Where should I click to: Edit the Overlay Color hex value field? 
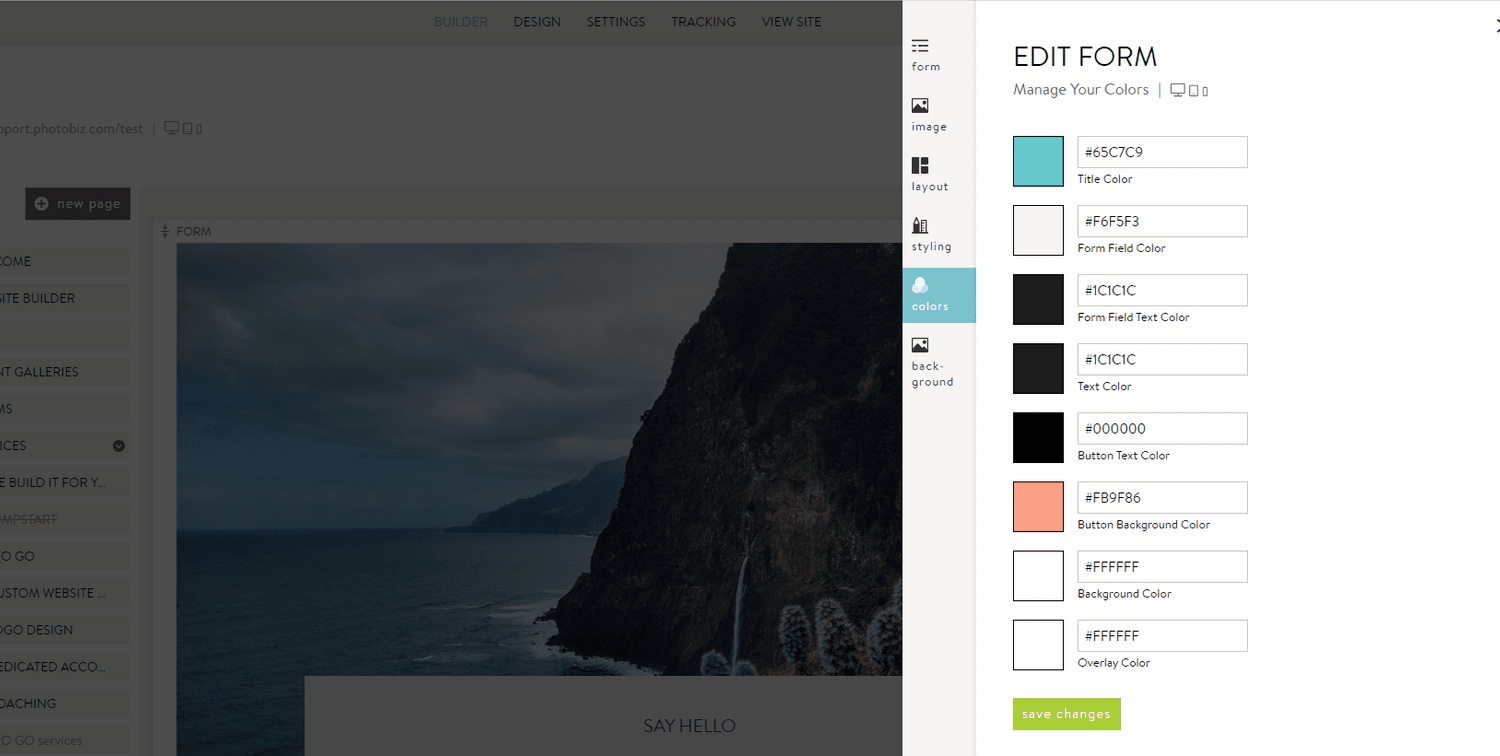tap(1161, 635)
